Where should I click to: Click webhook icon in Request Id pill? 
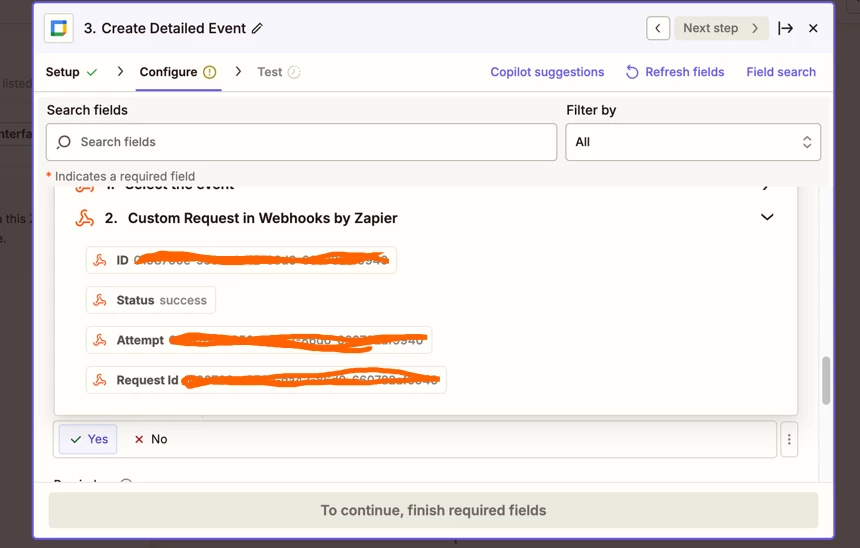point(100,380)
